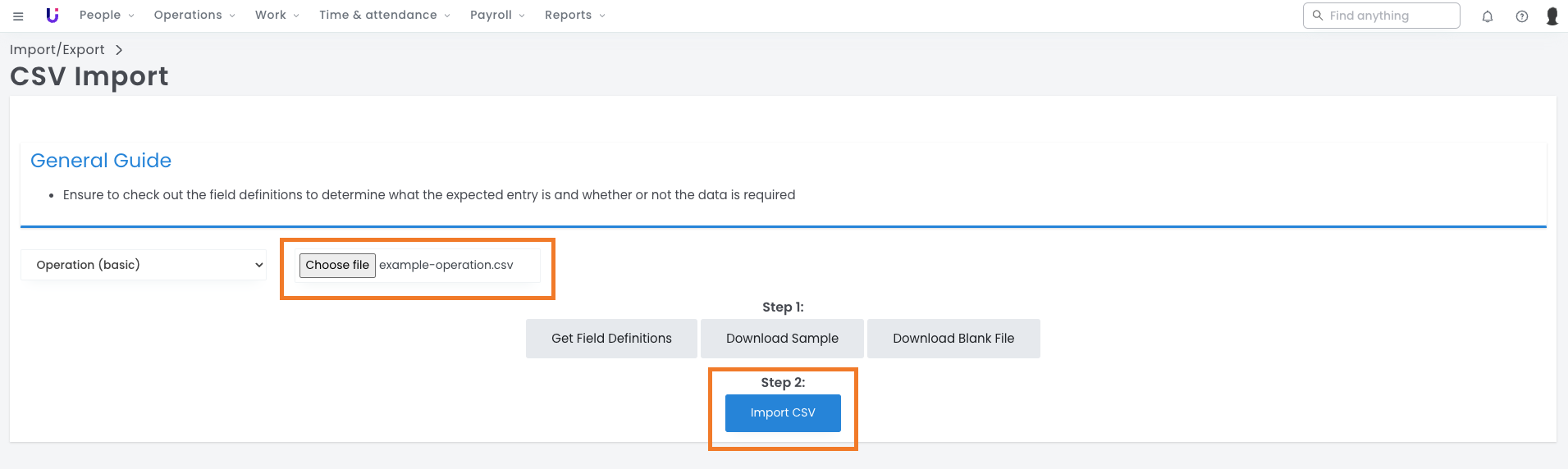Expand the Reports menu
The image size is (1568, 469).
(x=574, y=16)
